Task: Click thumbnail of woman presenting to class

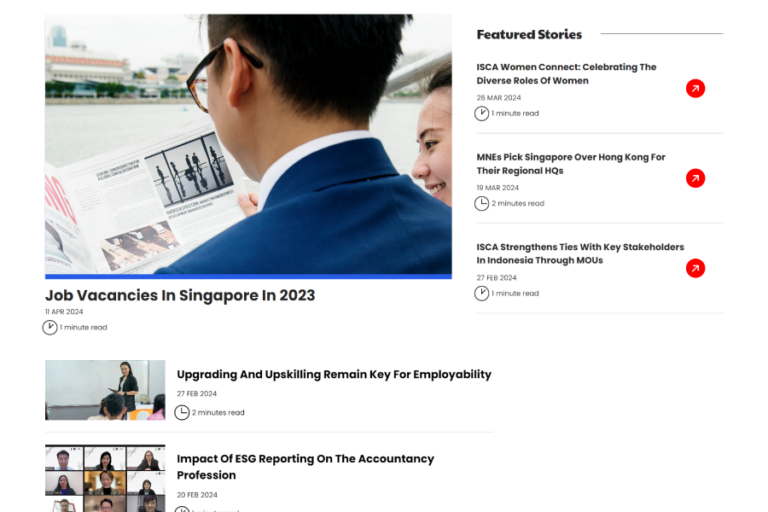Action: (105, 390)
